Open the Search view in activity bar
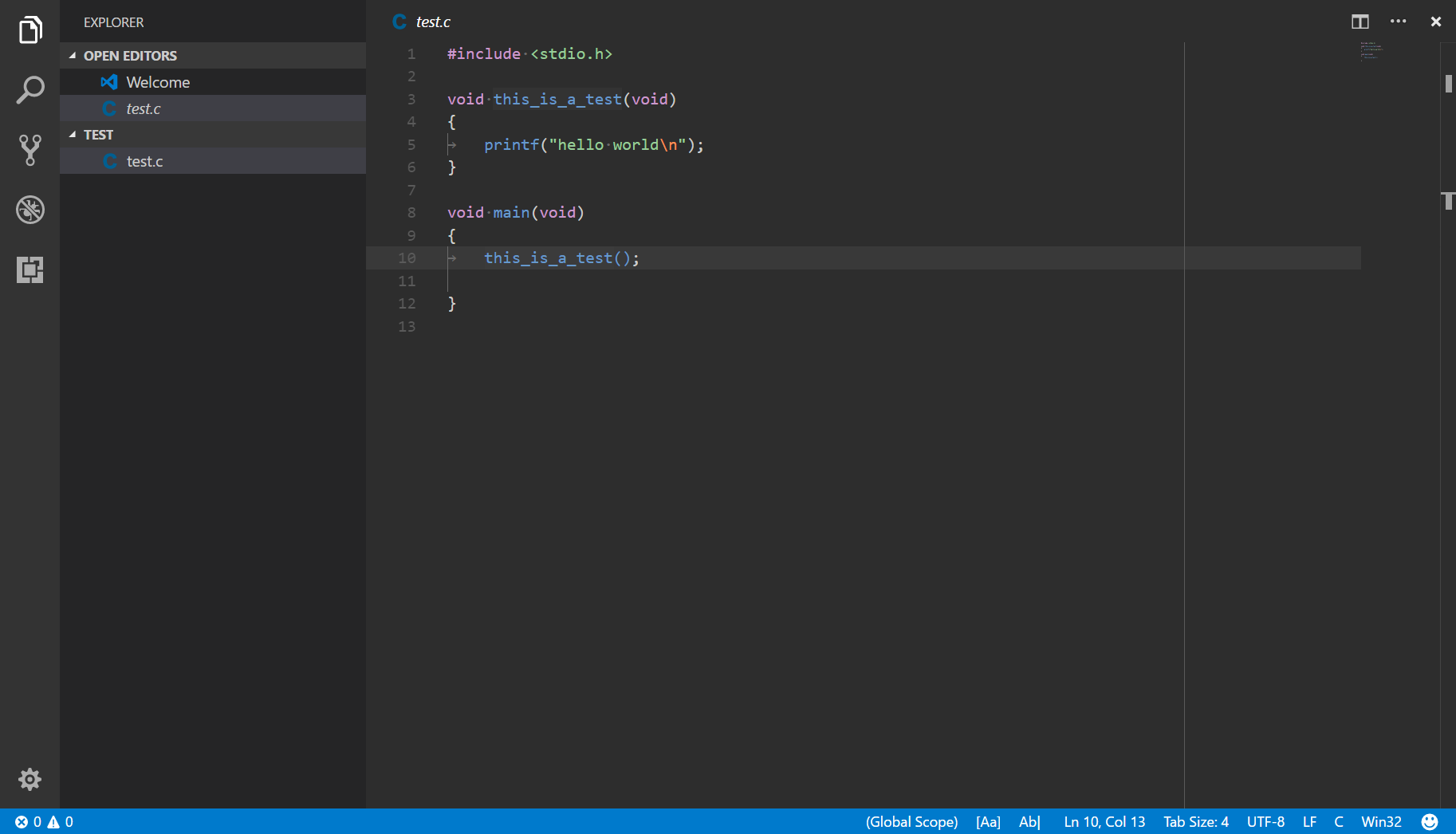Image resolution: width=1456 pixels, height=834 pixels. click(x=30, y=90)
